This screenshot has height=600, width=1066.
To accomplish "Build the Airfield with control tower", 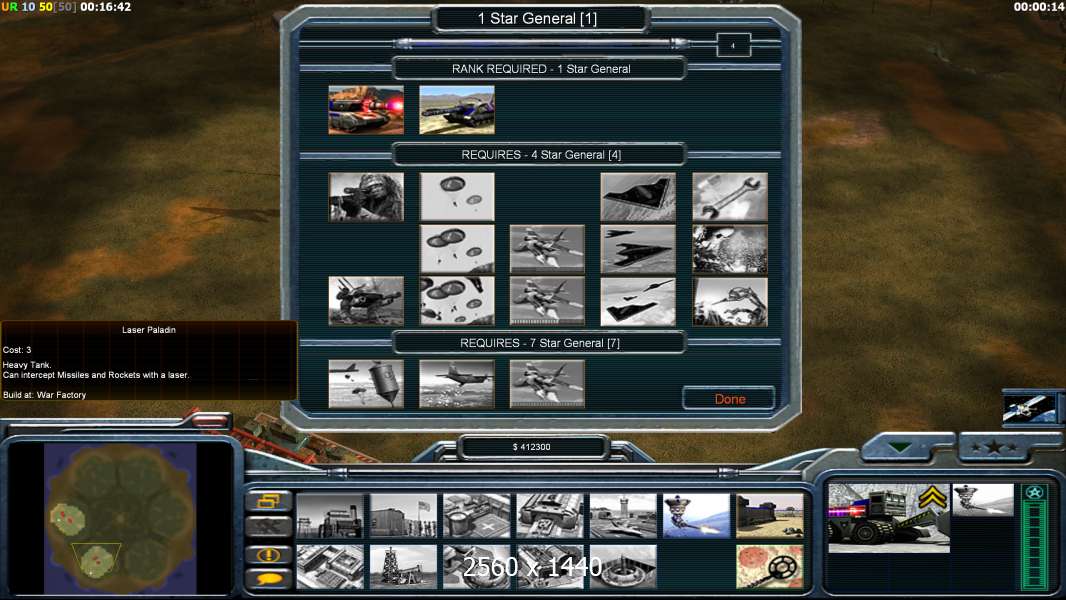I will pyautogui.click(x=623, y=516).
